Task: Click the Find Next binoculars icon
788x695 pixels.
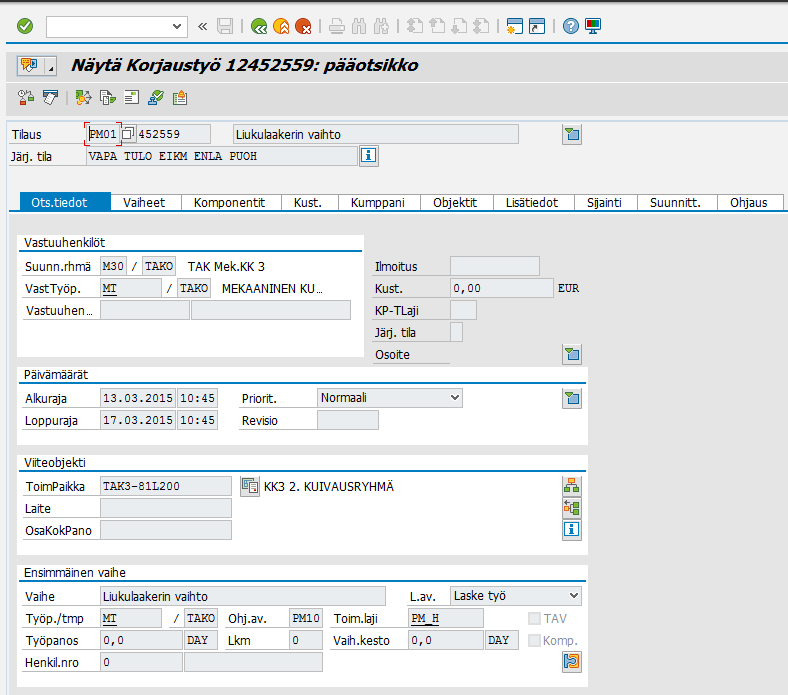Action: point(381,26)
